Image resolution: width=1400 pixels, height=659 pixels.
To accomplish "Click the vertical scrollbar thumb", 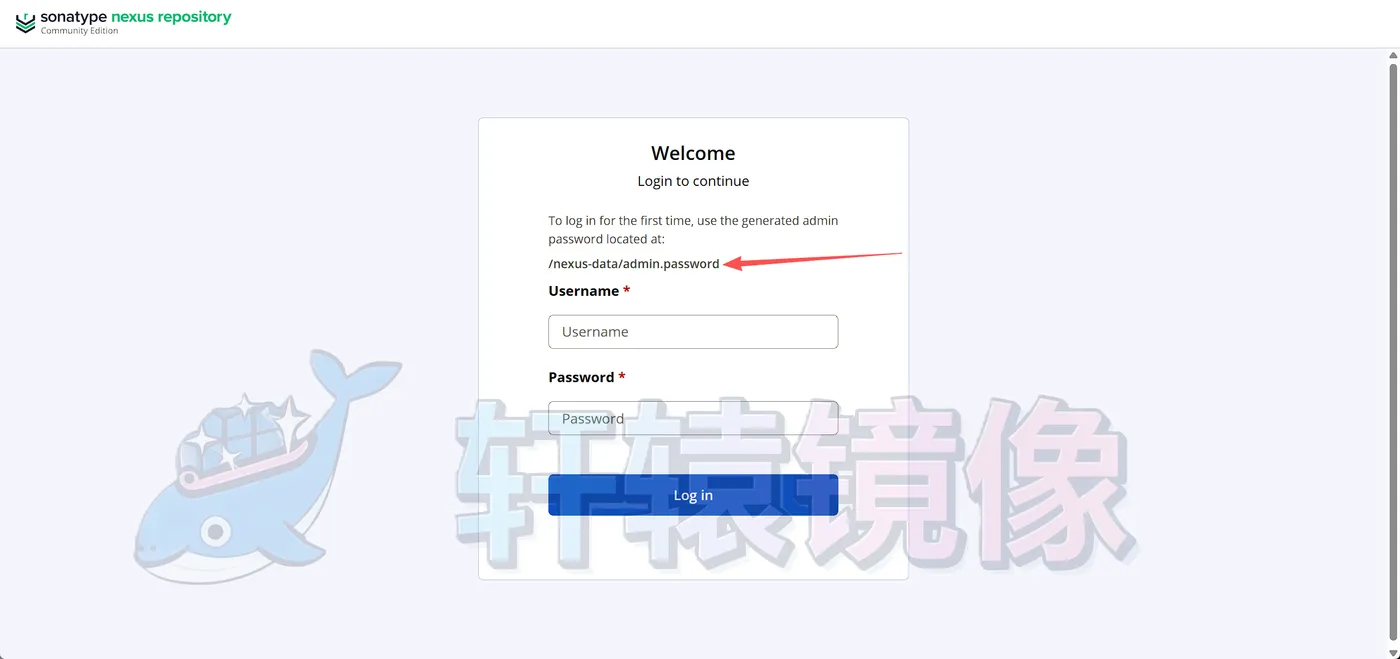I will tap(1393, 355).
